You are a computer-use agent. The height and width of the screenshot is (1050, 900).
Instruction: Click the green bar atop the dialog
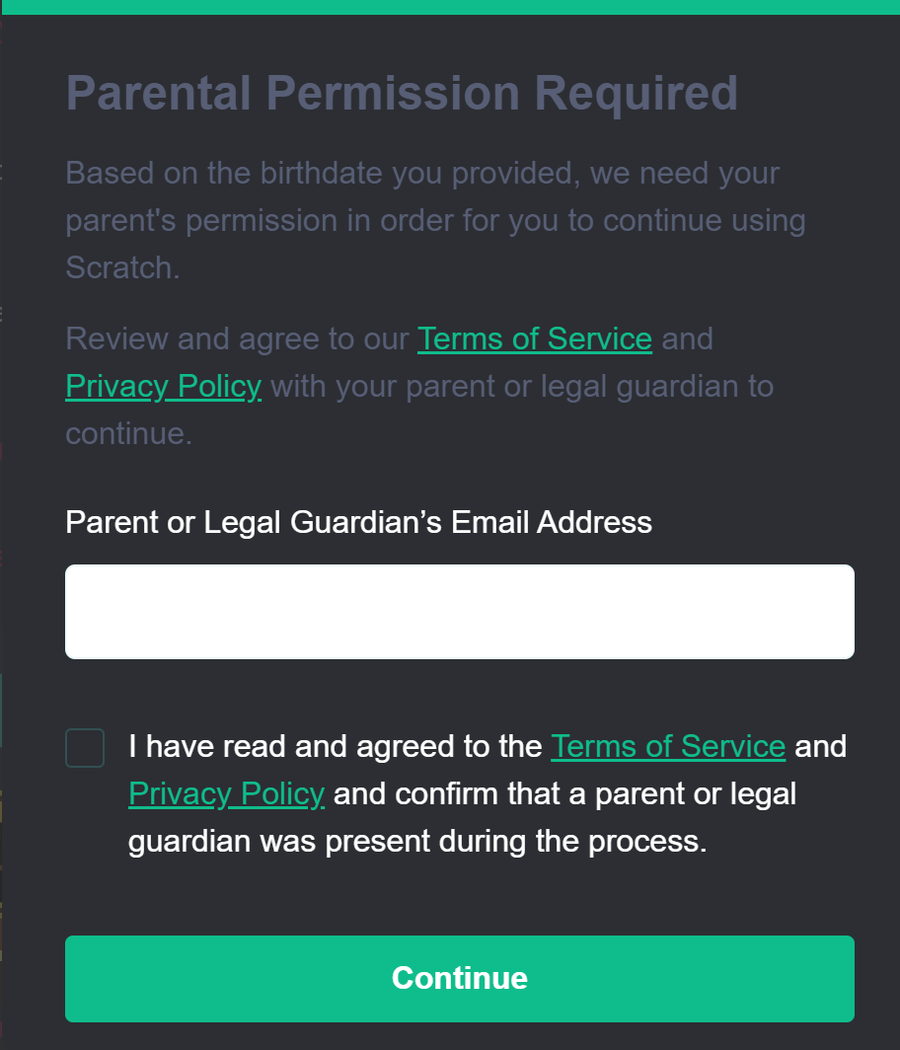click(450, 7)
